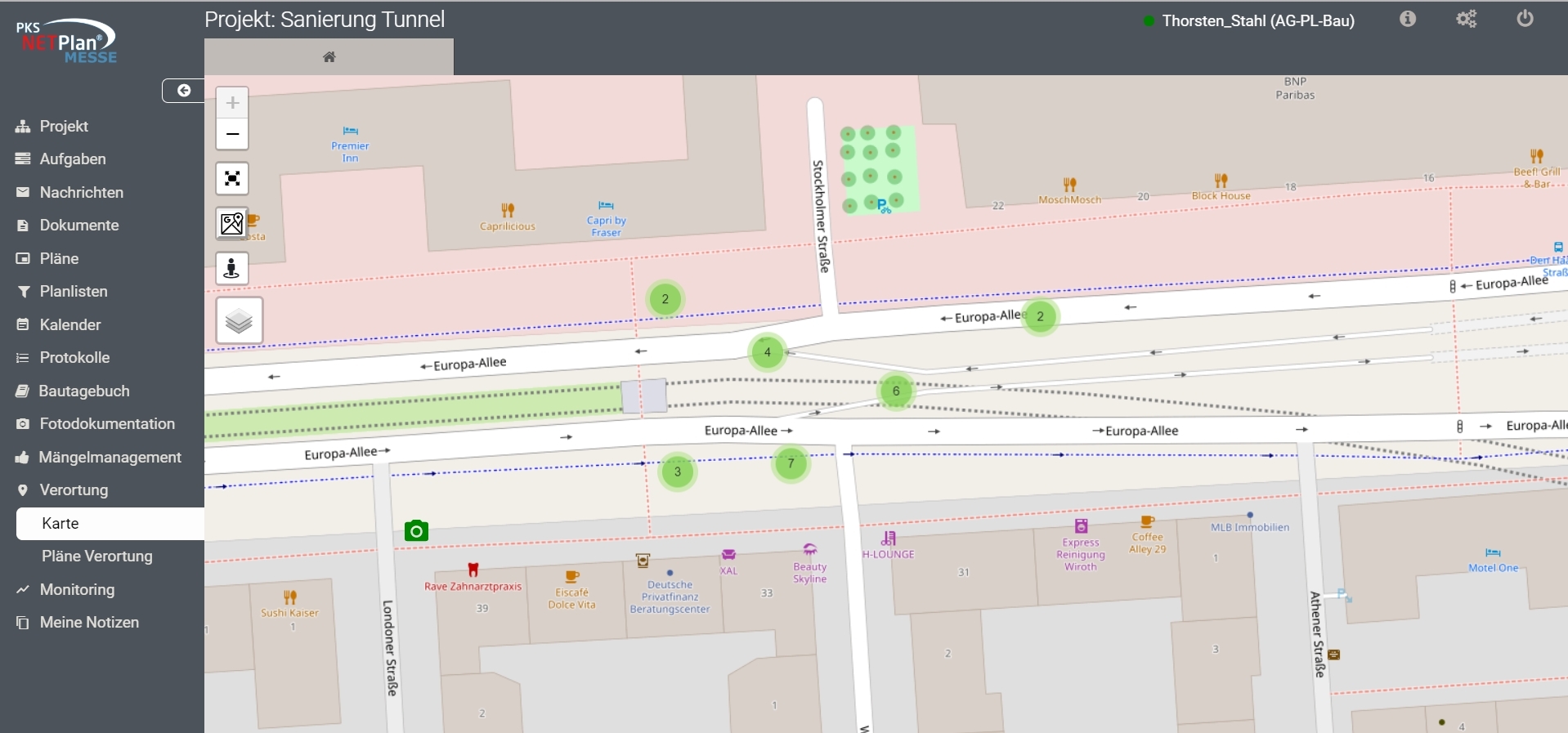Open the info icon in header
The height and width of the screenshot is (733, 1568).
(1407, 19)
